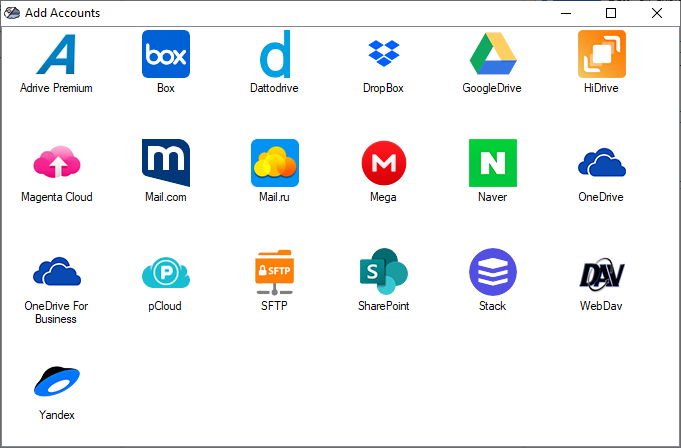The height and width of the screenshot is (448, 681).
Task: Choose the WebDav 'DAV' icon
Action: click(602, 273)
